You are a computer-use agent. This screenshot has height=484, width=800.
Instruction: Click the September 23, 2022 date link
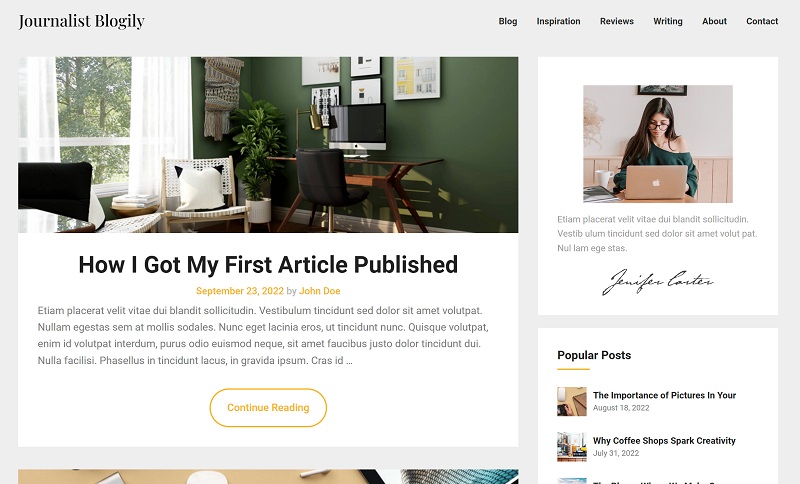coord(240,291)
